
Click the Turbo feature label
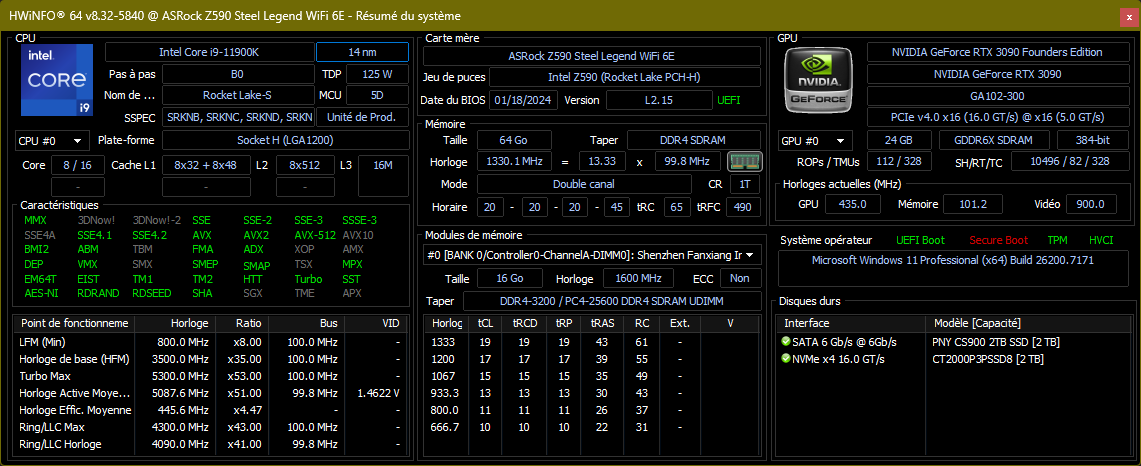[308, 279]
